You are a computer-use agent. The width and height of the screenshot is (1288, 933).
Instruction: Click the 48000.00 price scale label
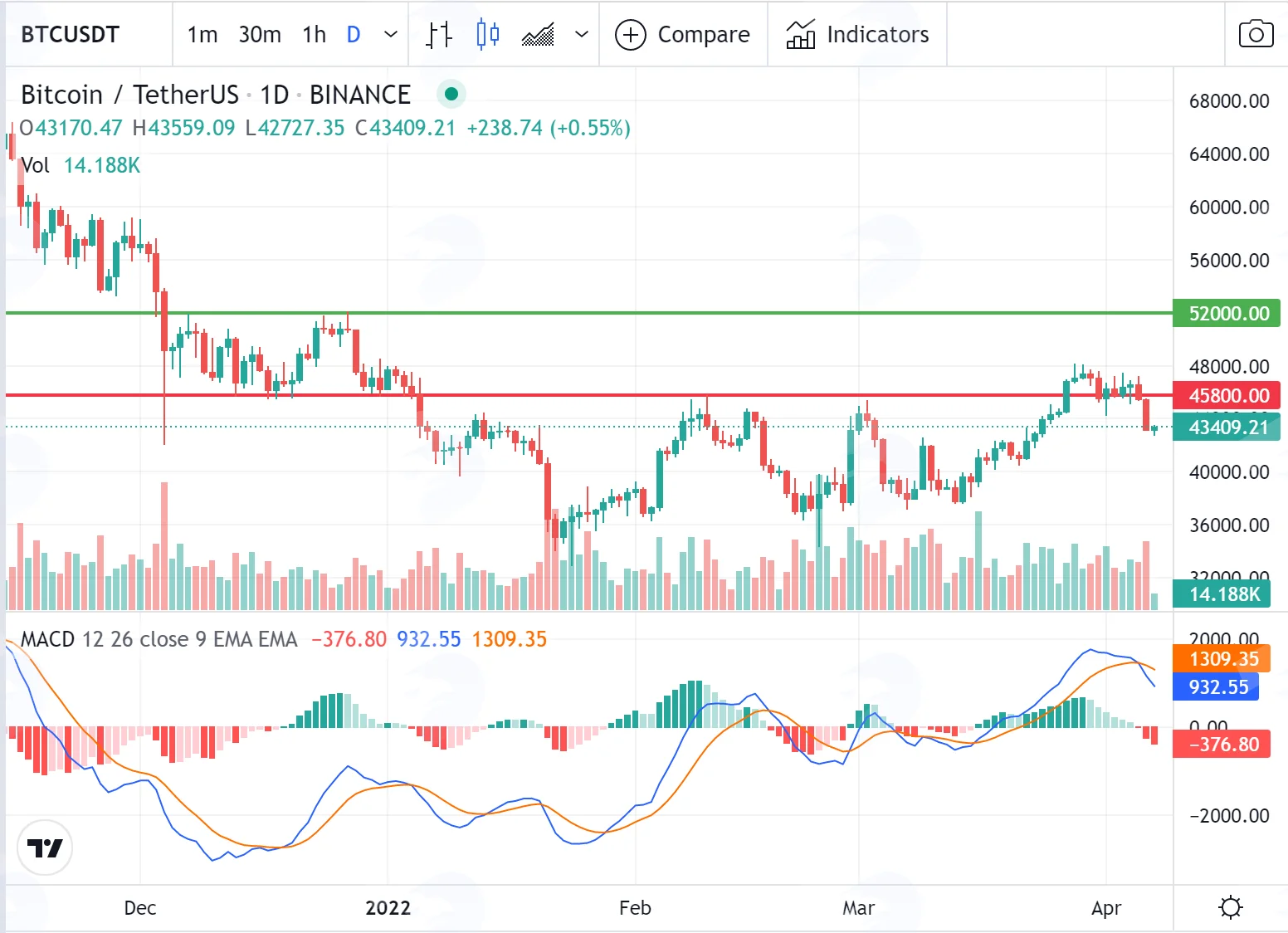tap(1229, 367)
